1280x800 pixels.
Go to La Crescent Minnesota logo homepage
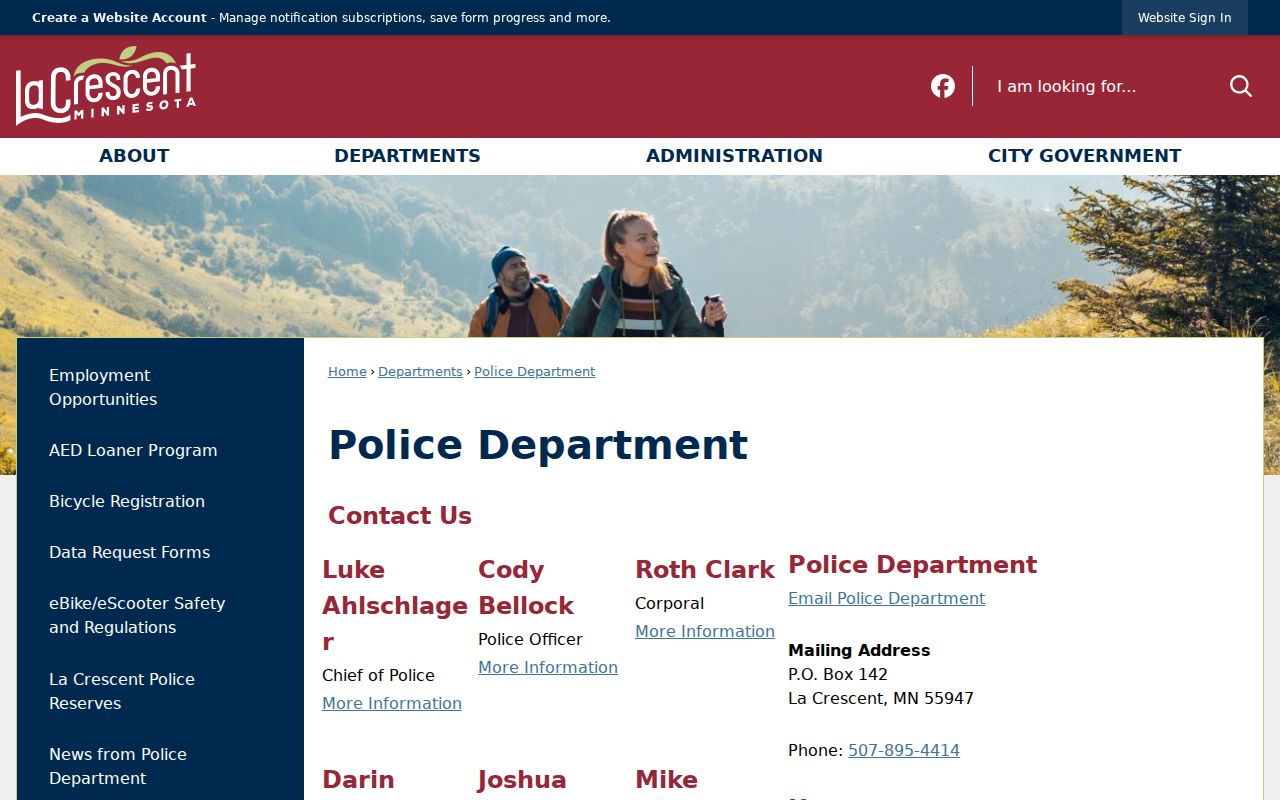[106, 86]
